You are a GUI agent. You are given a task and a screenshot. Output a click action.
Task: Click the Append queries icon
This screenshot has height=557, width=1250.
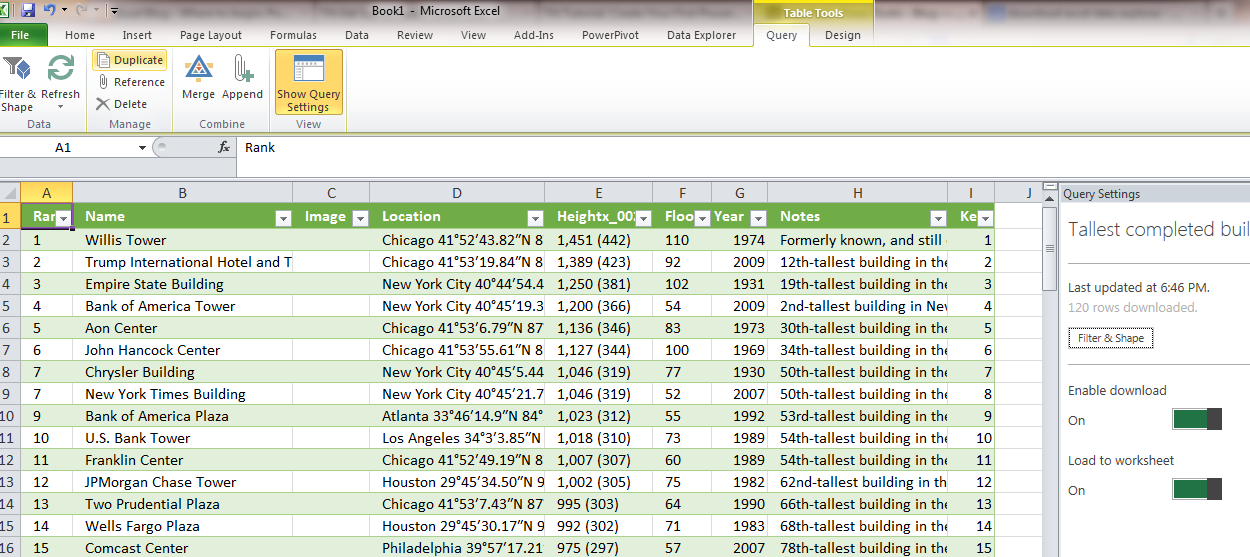click(x=242, y=69)
